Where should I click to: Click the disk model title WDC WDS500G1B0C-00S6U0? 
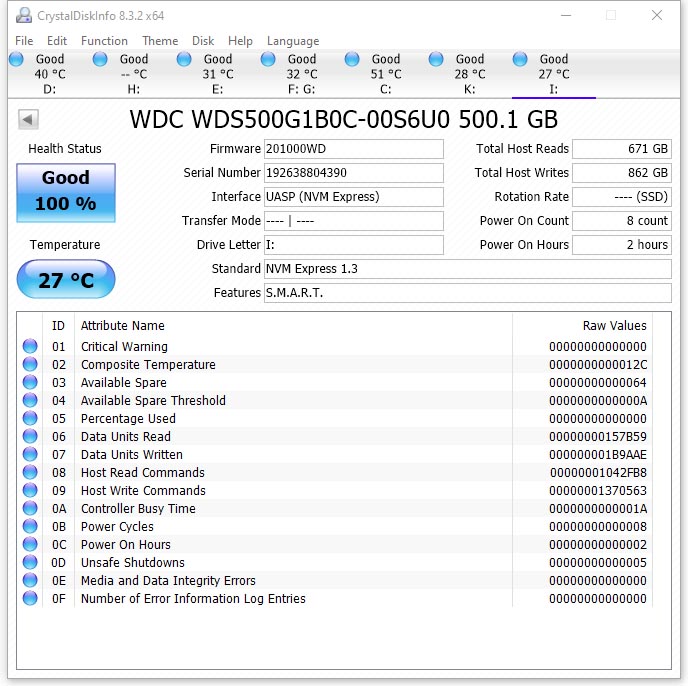(x=290, y=119)
